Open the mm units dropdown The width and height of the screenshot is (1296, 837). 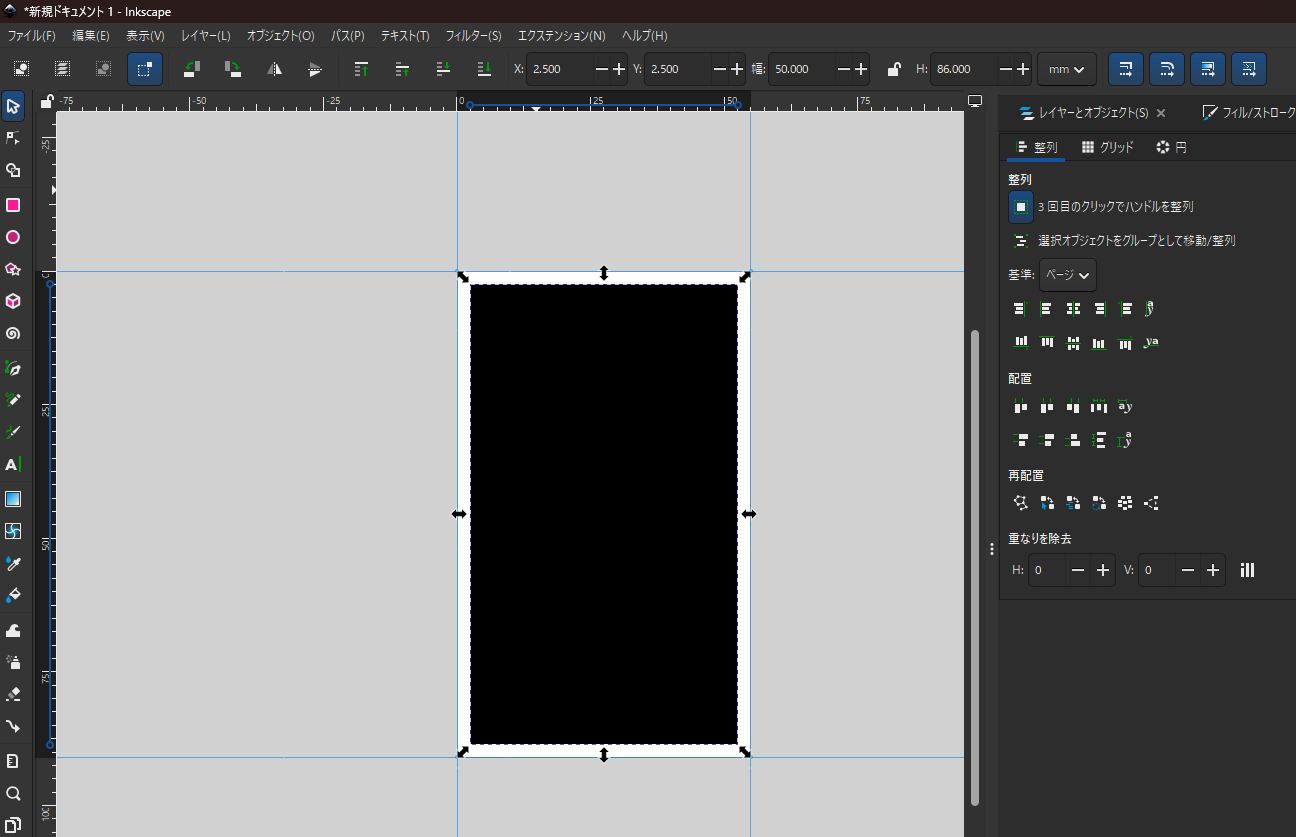[1066, 70]
